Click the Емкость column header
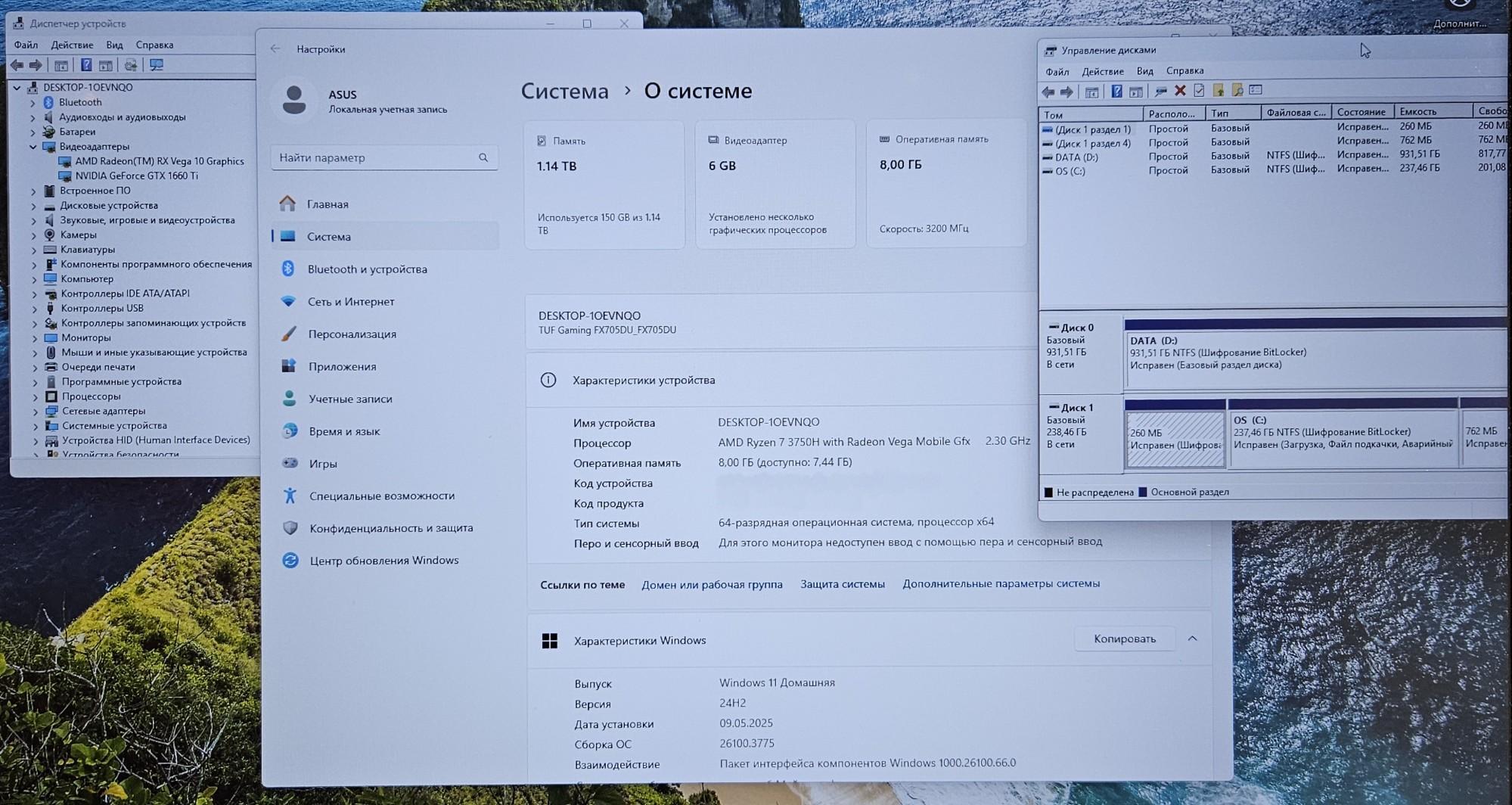This screenshot has width=1512, height=805. 1433,111
